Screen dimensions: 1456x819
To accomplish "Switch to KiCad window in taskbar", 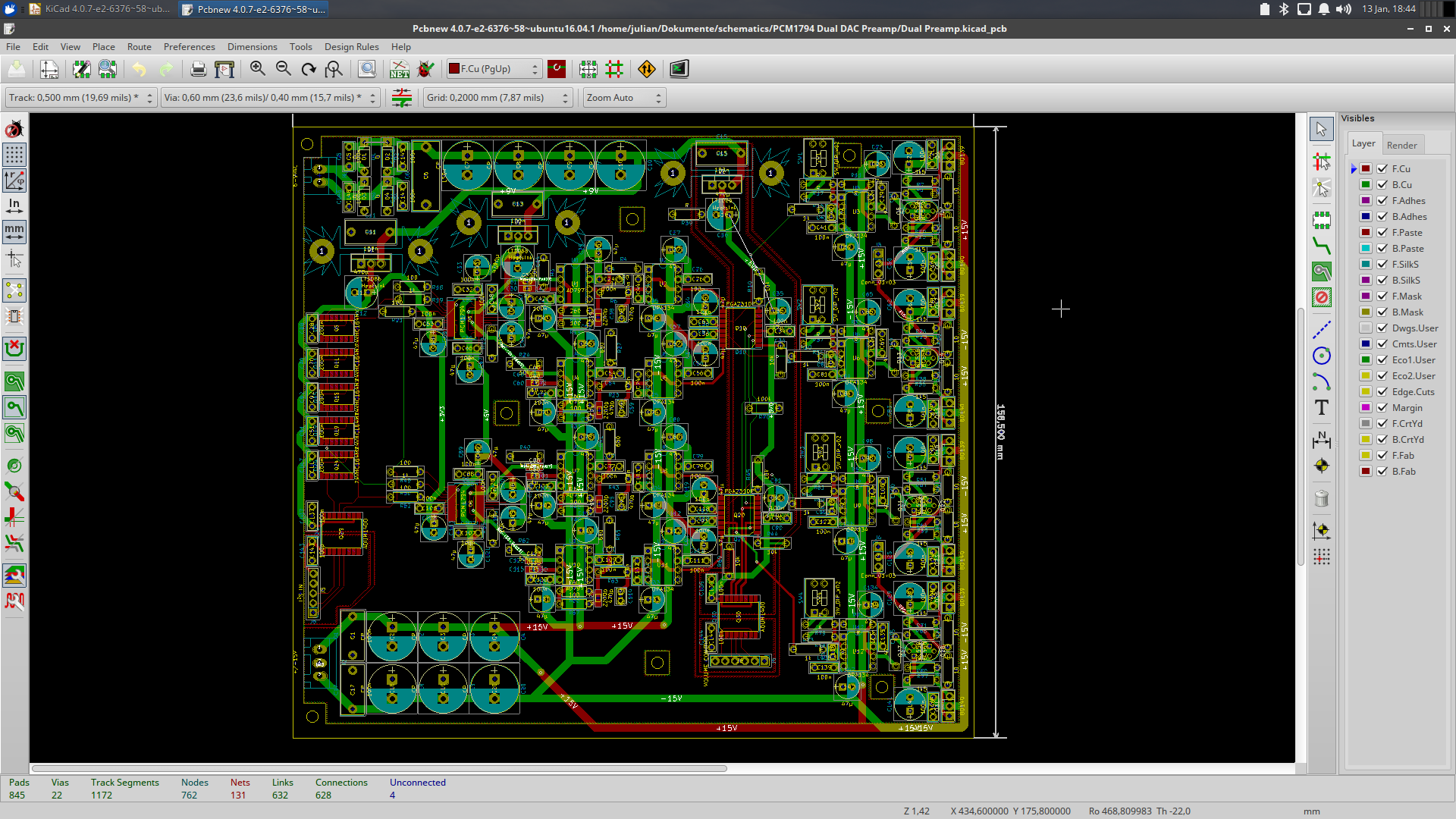I will coord(99,9).
